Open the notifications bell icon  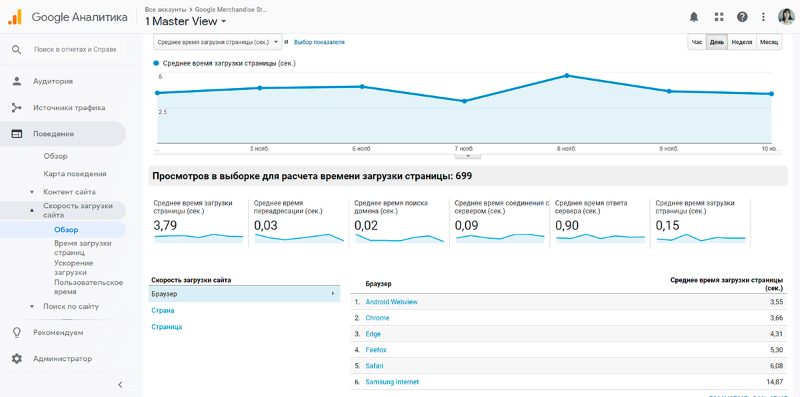click(693, 17)
